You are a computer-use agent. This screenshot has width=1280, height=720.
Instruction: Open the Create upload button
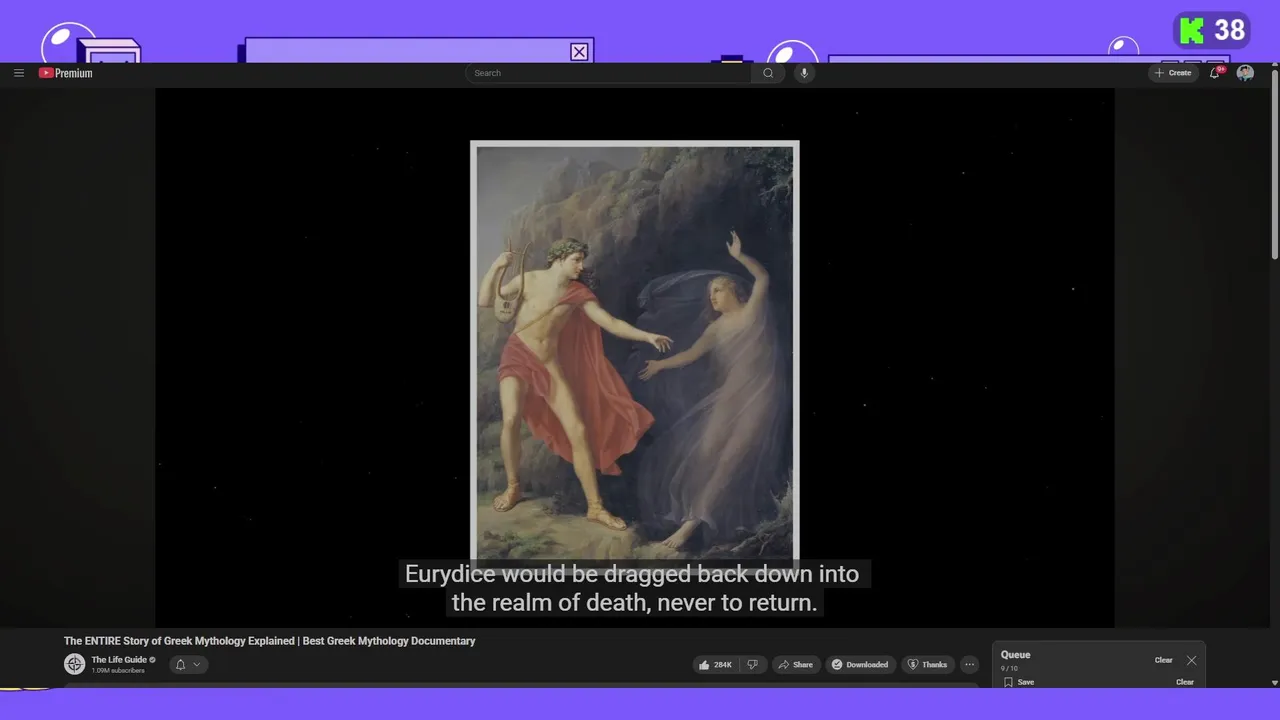(1173, 73)
